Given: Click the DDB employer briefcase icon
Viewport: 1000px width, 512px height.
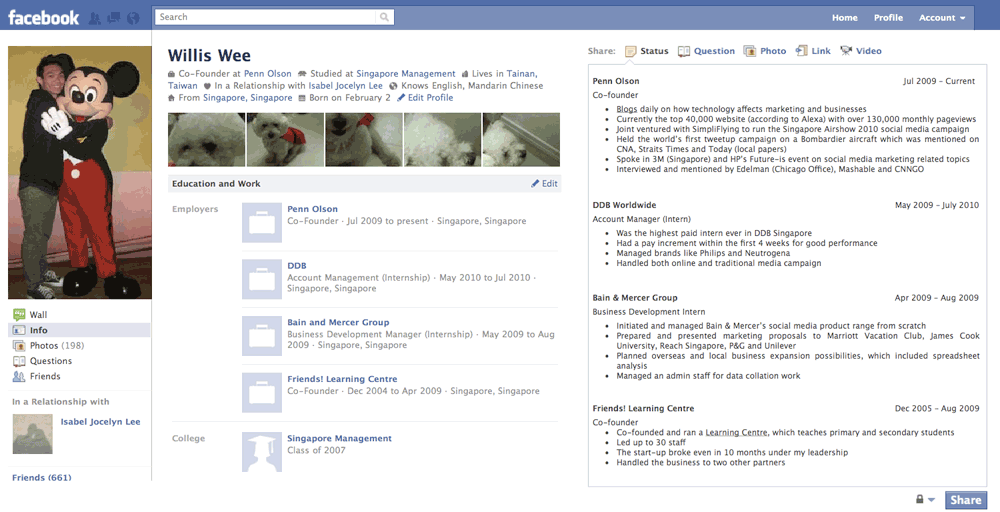Looking at the screenshot, I should click(261, 279).
